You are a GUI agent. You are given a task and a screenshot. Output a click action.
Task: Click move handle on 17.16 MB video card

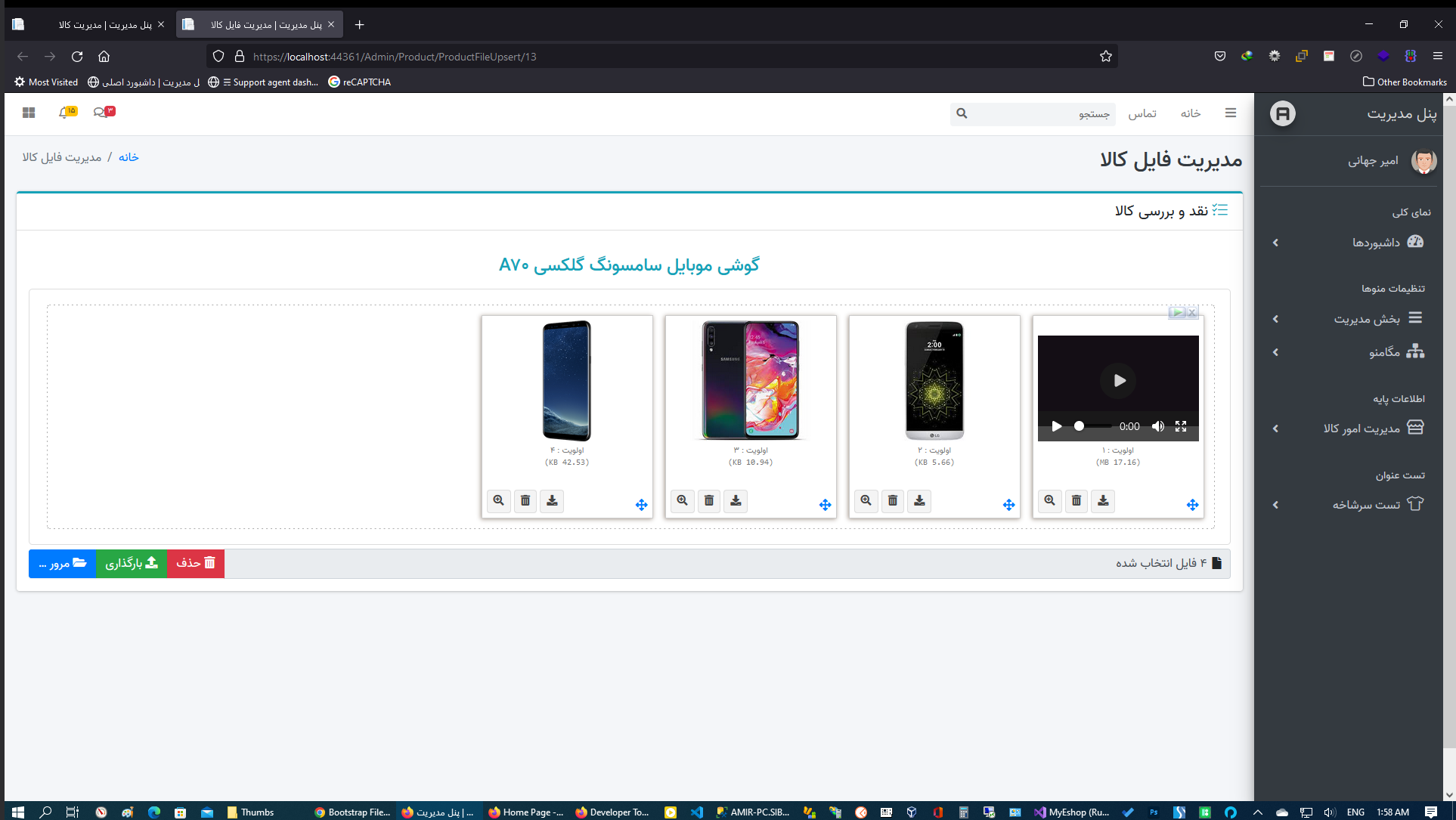point(1193,505)
